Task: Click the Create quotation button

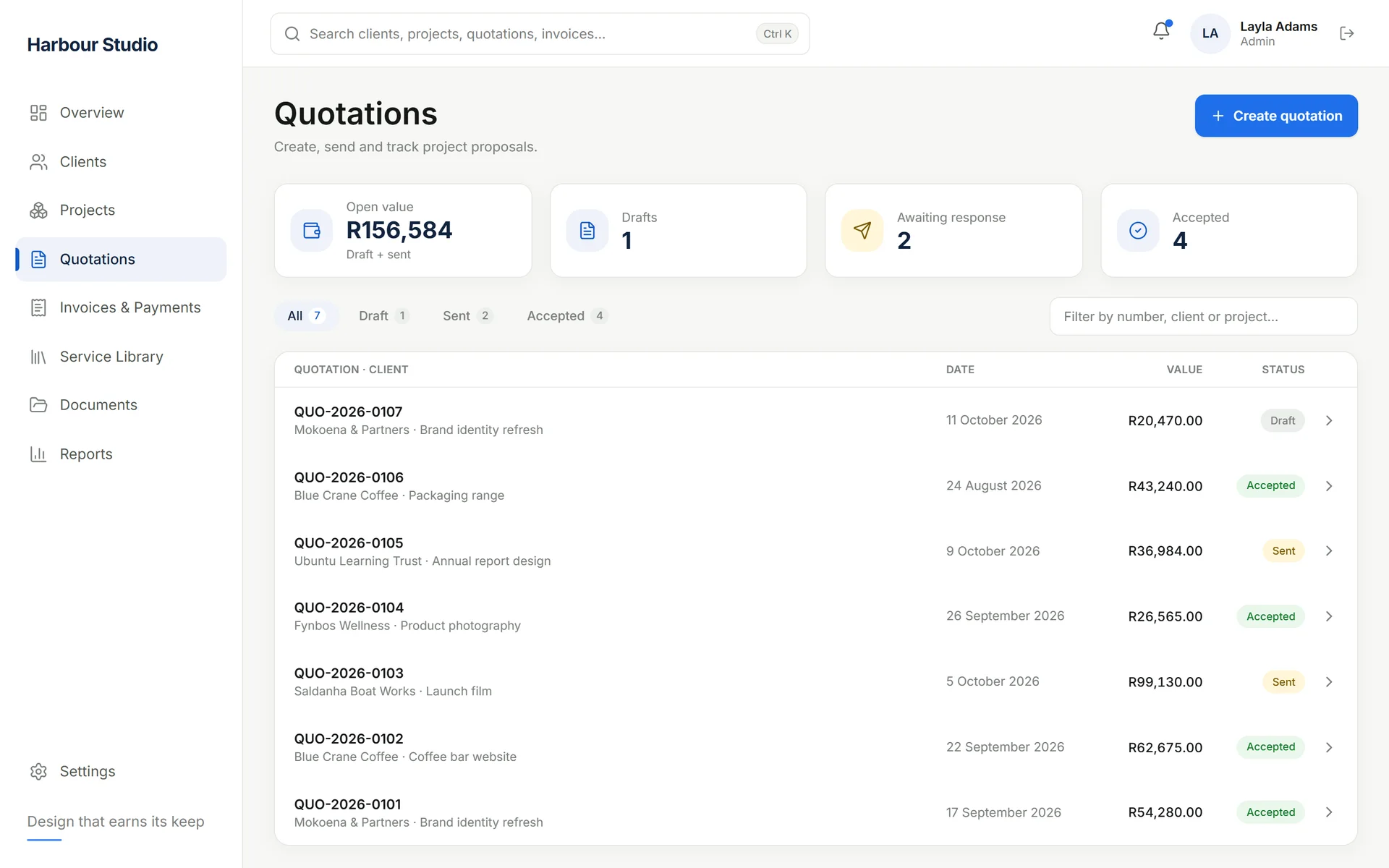Action: [1276, 116]
